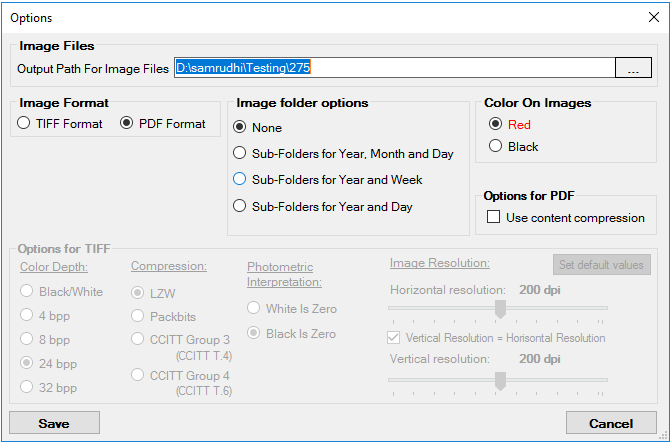The width and height of the screenshot is (670, 444).
Task: Toggle Vertical Resolution = Horizontal Resolution checkbox
Action: 396,338
